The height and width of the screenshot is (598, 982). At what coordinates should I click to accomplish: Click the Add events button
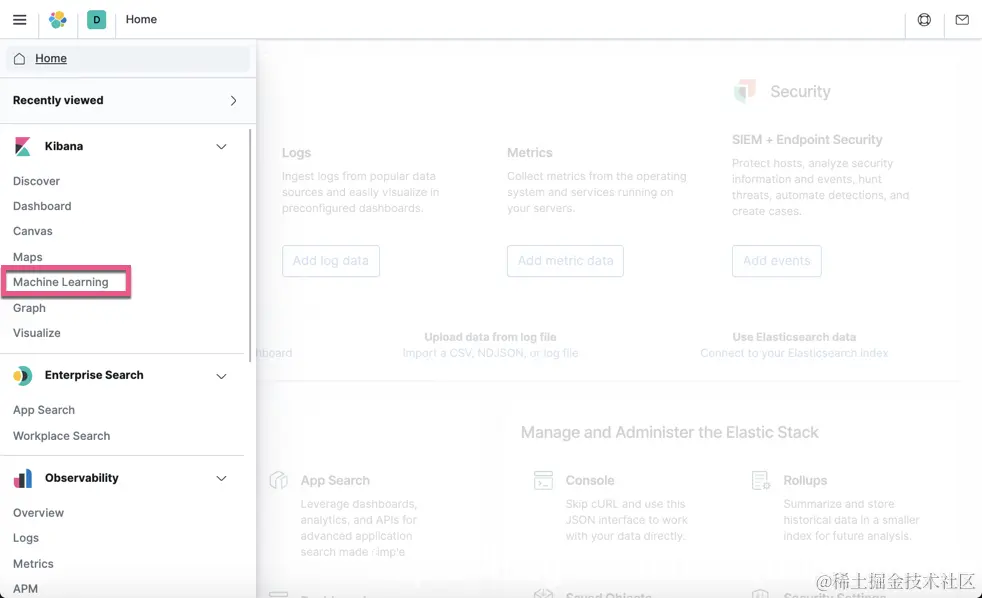click(777, 260)
